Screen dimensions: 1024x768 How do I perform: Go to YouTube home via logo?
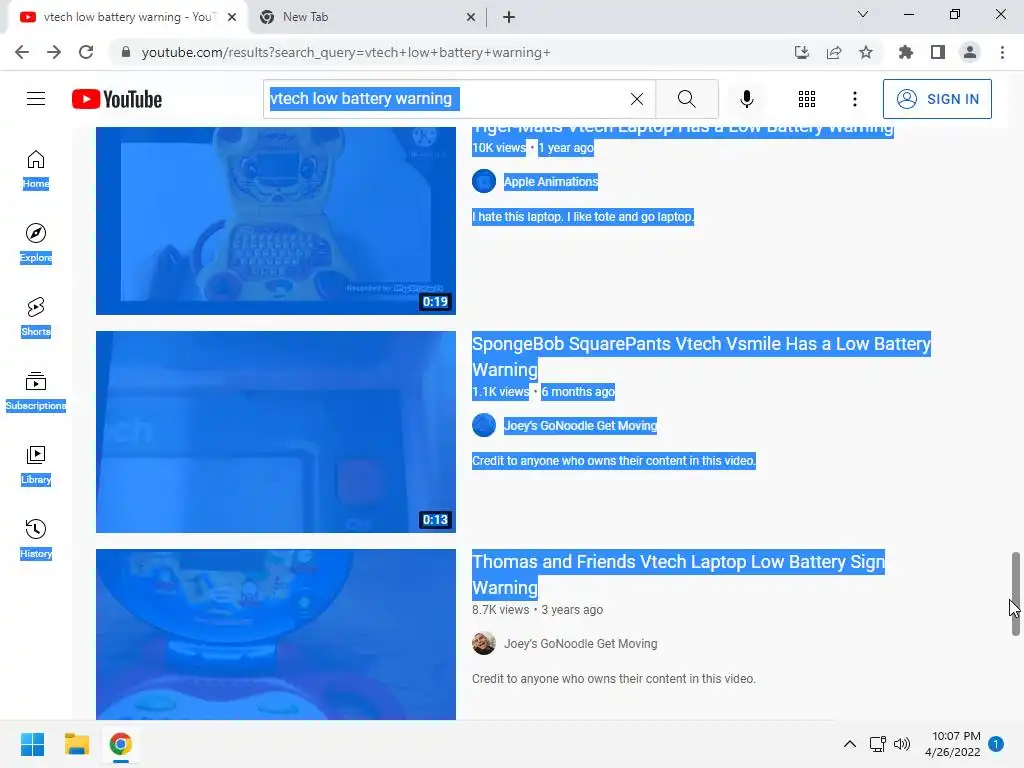pos(117,99)
